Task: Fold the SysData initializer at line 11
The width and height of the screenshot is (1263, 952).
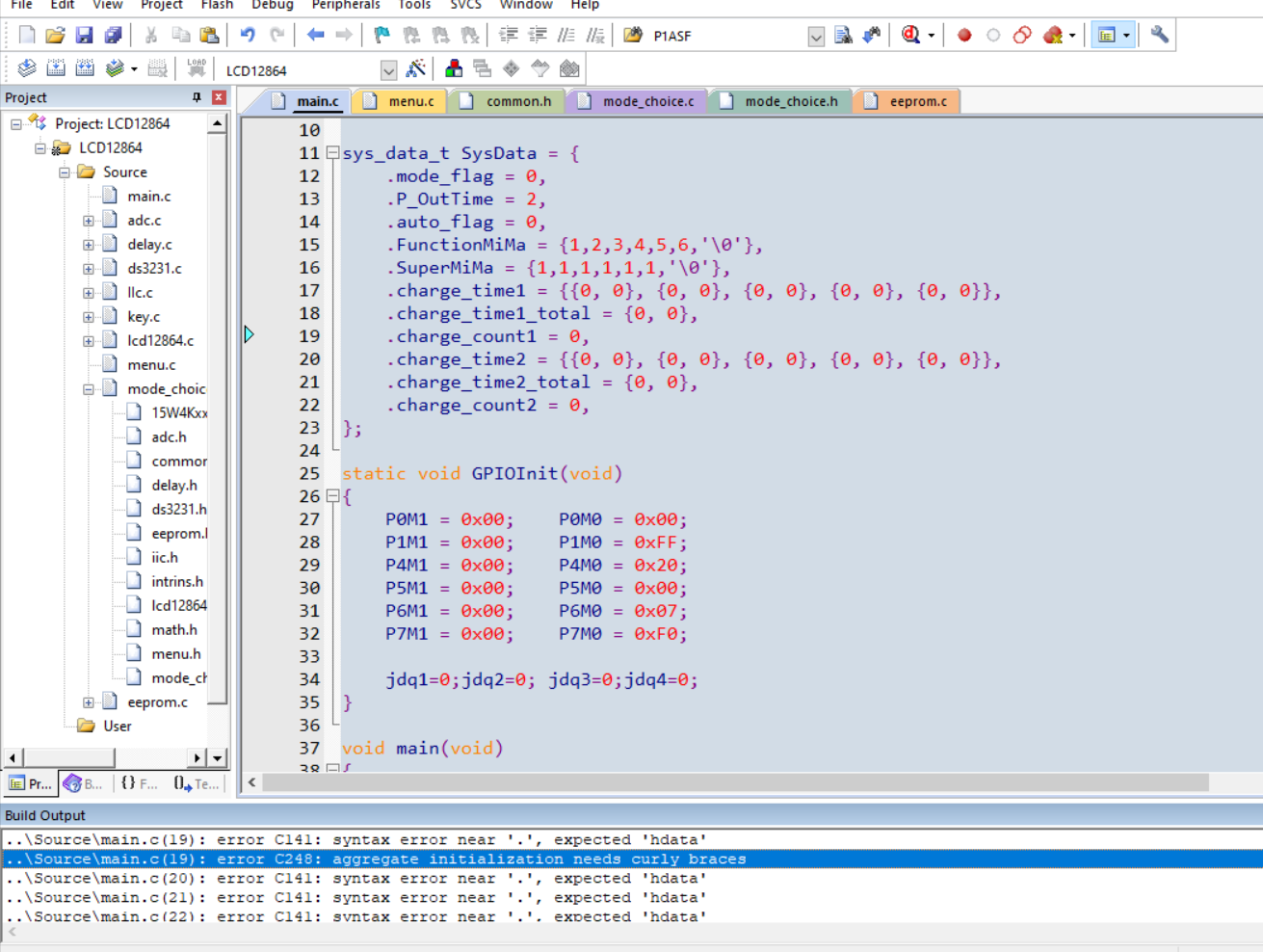Action: [332, 152]
